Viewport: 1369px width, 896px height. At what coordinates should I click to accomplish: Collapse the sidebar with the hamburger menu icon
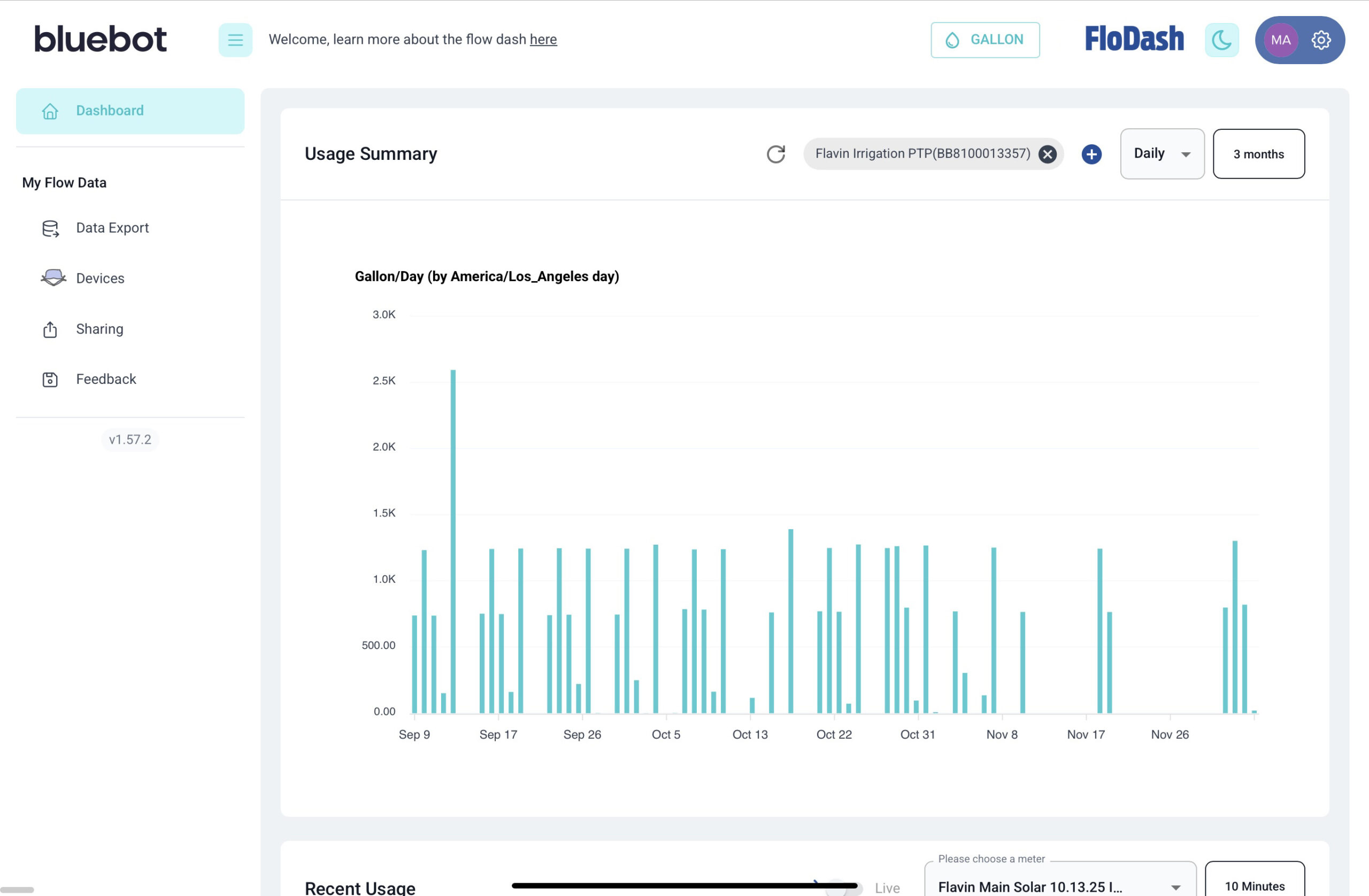coord(235,40)
